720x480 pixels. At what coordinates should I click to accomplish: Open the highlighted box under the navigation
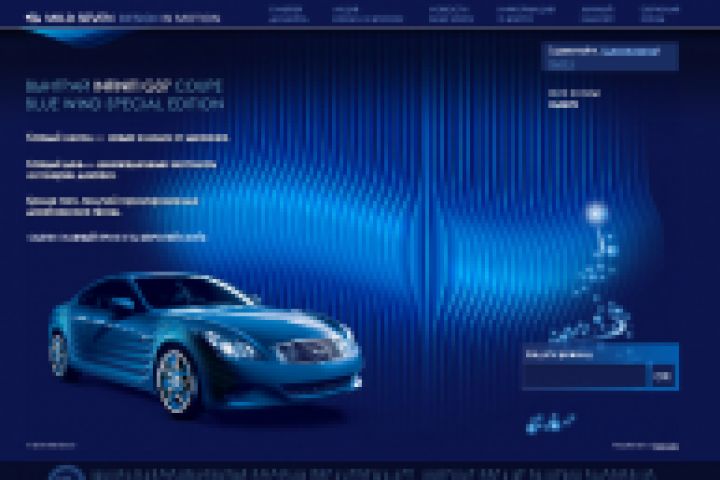coord(610,56)
